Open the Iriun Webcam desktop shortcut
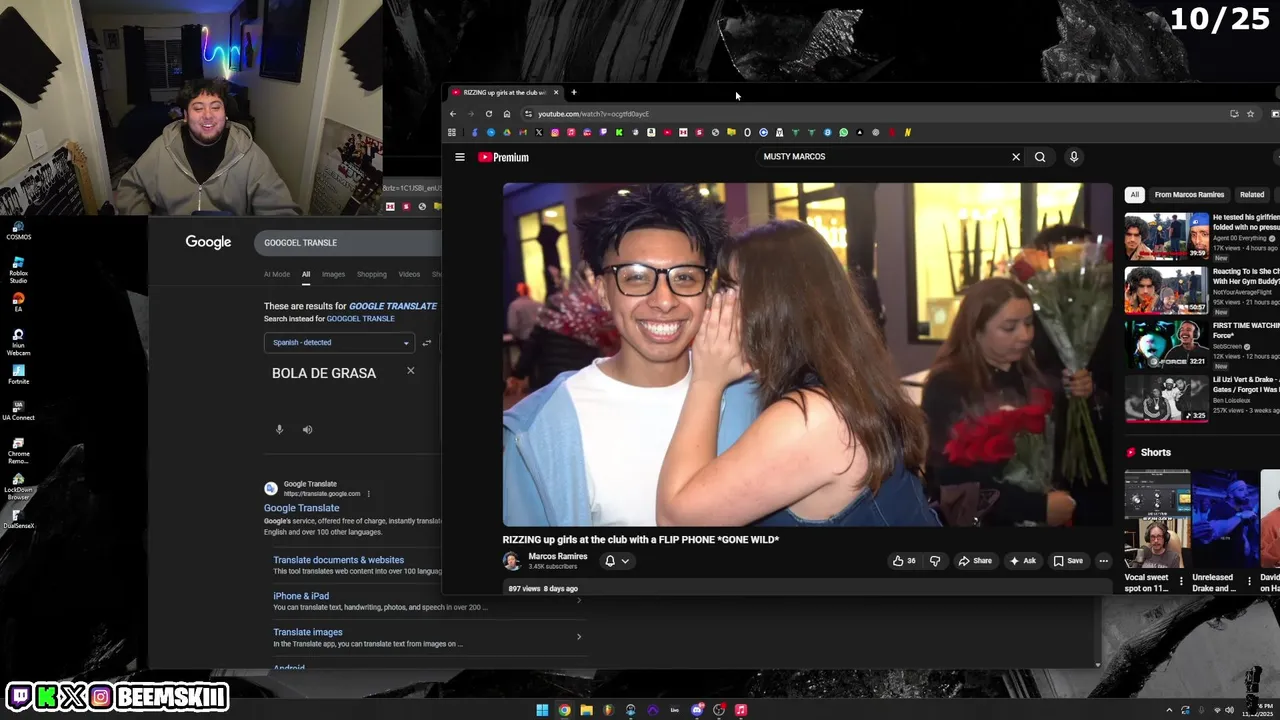 coord(18,341)
